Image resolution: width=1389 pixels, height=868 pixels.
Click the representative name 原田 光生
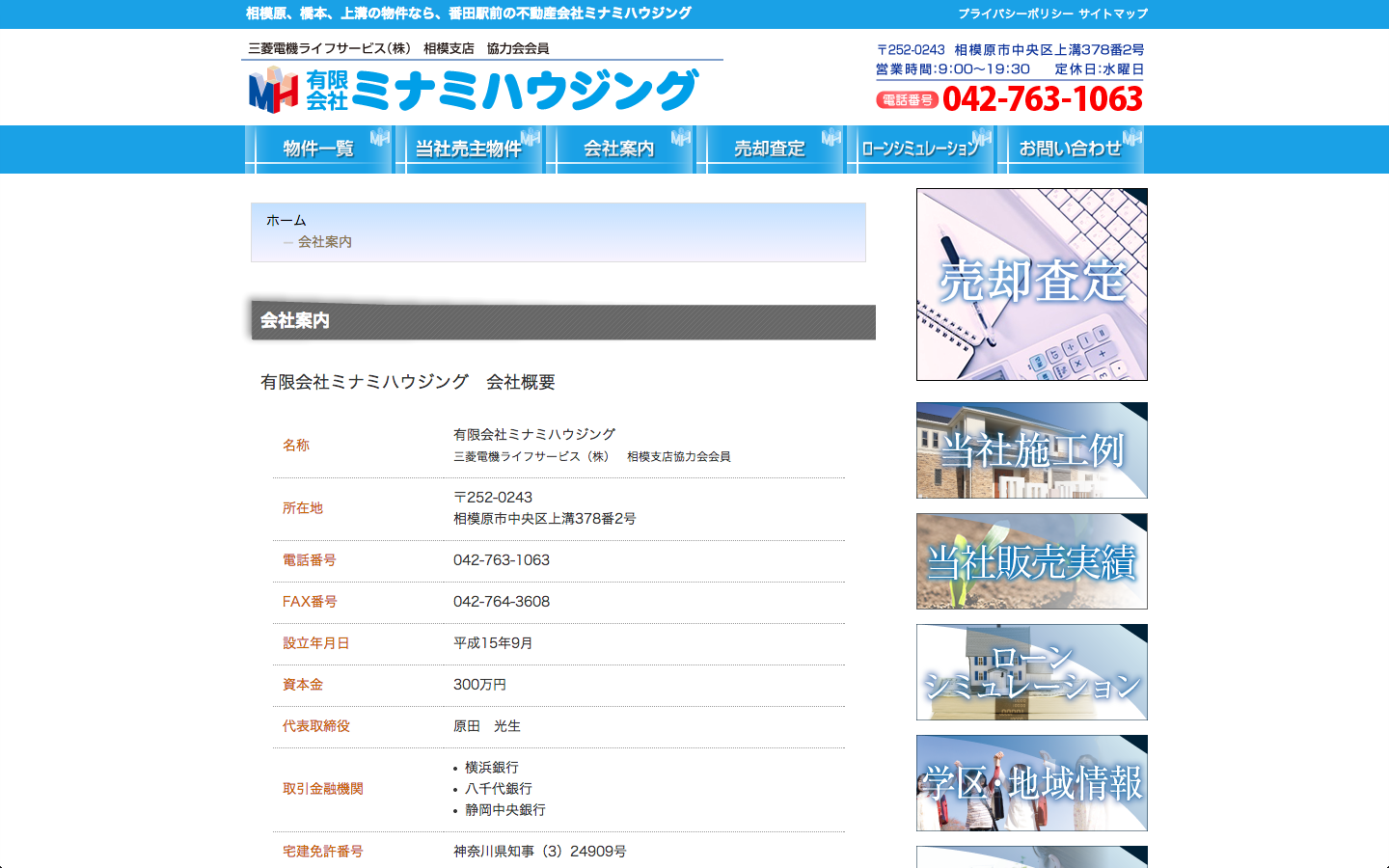click(x=487, y=726)
